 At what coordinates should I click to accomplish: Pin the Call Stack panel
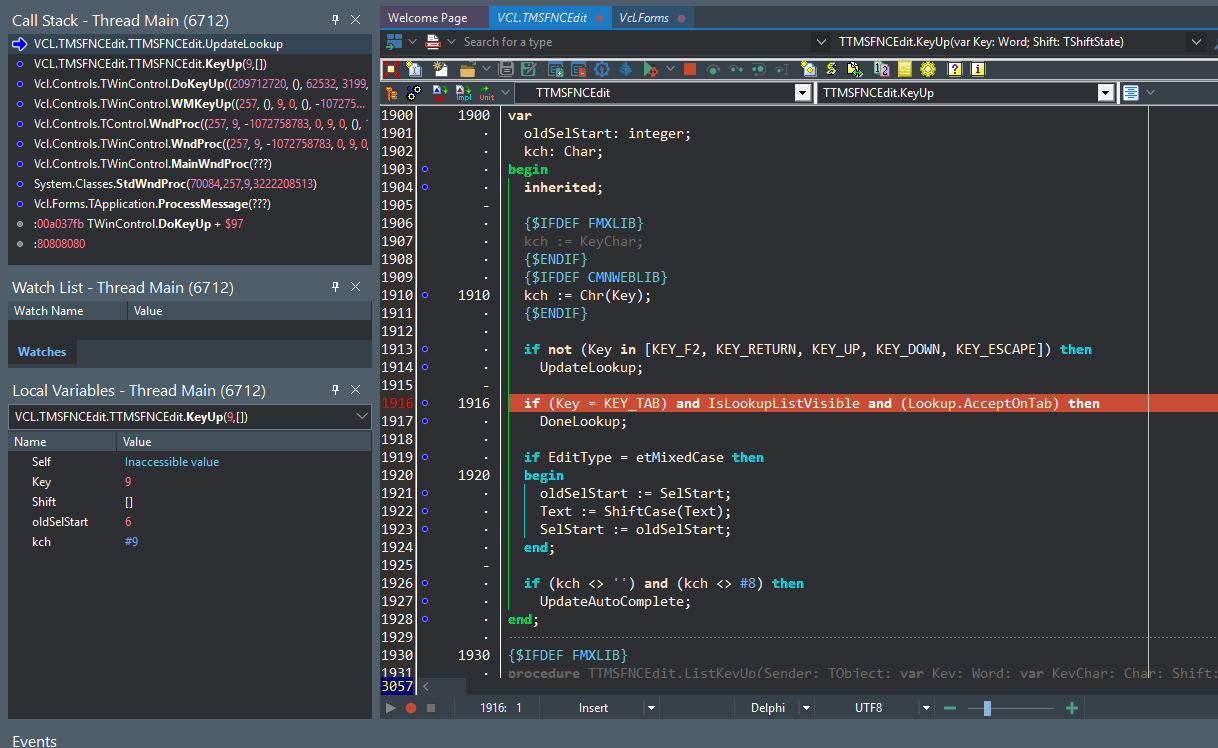point(335,19)
